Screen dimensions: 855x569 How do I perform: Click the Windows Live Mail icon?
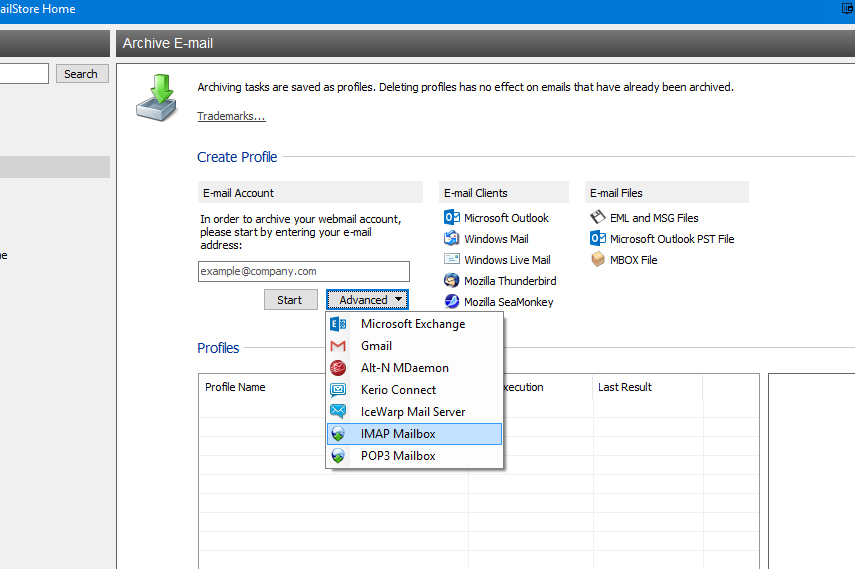(x=451, y=259)
